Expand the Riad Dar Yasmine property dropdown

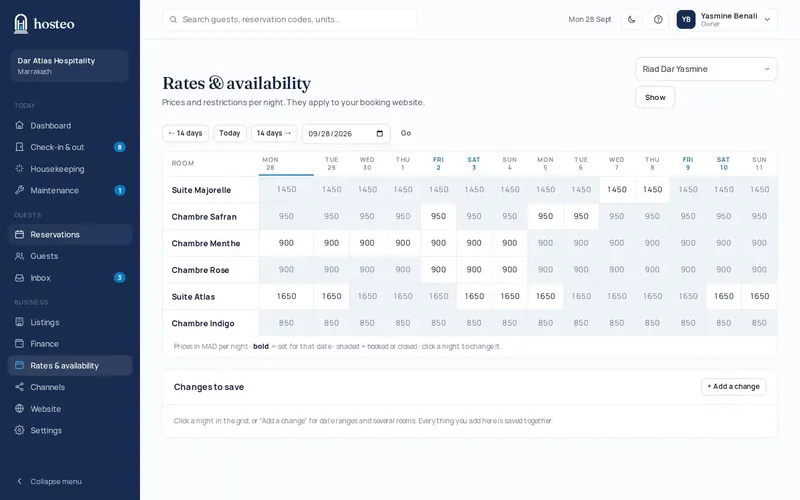coord(706,69)
